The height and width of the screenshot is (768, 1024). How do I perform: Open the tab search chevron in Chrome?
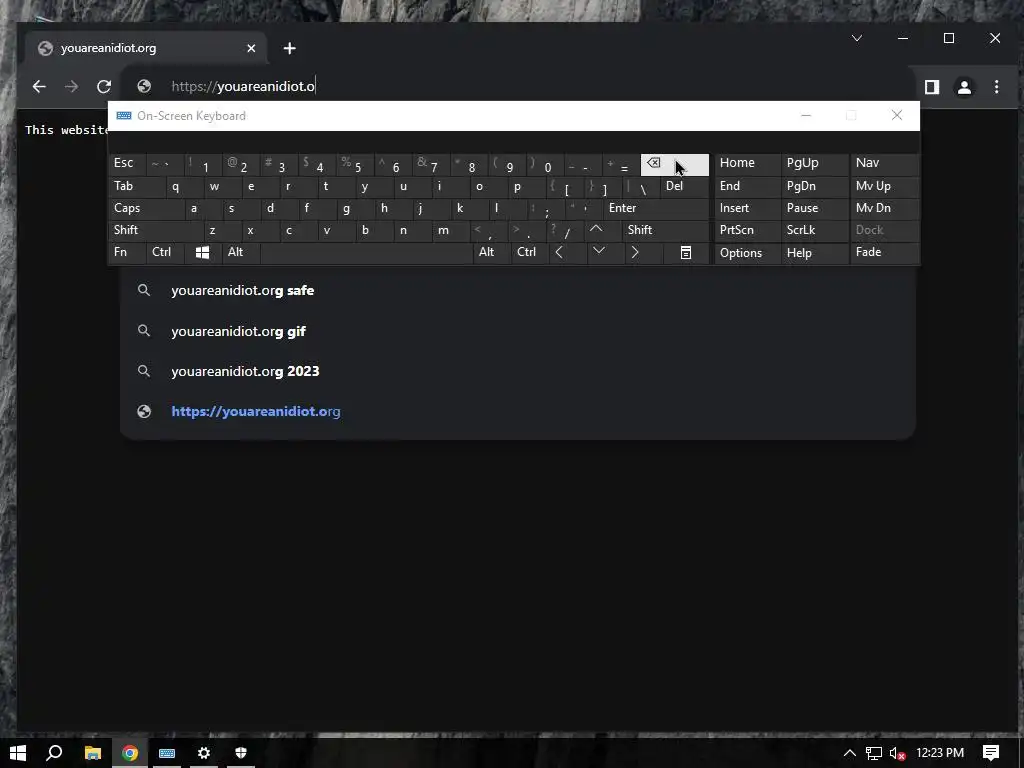point(857,38)
